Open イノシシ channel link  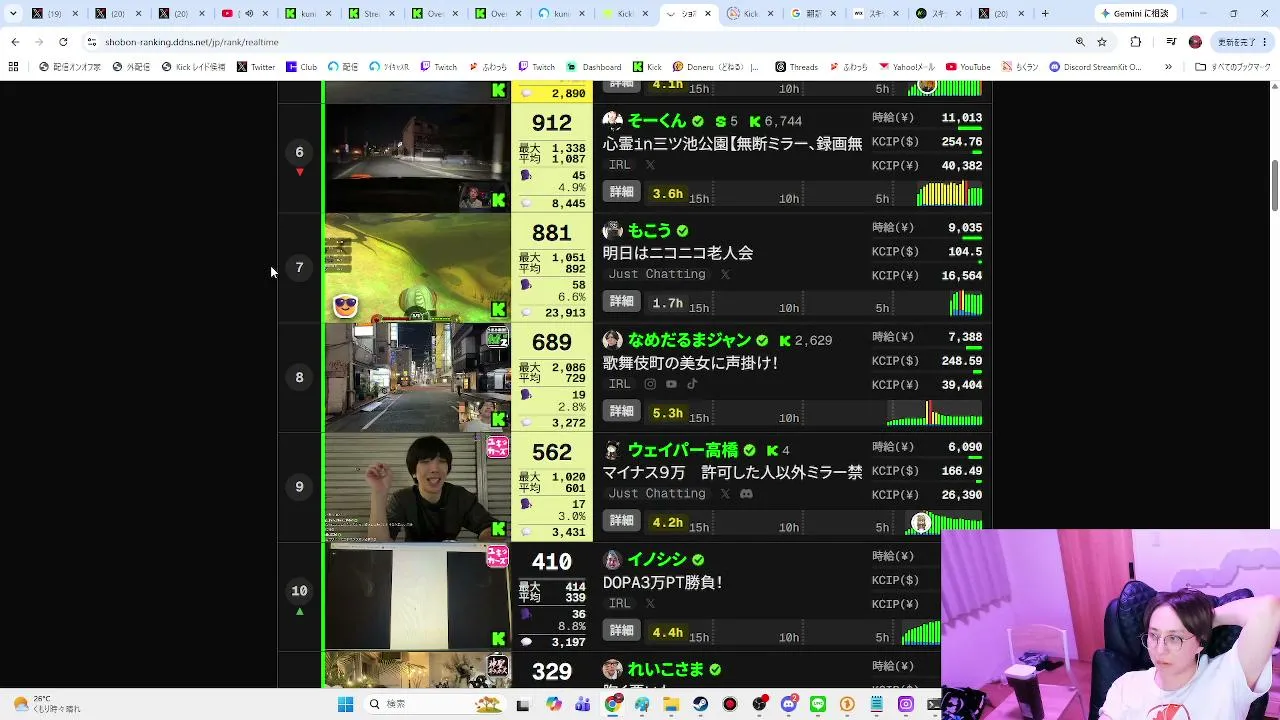pyautogui.click(x=657, y=560)
